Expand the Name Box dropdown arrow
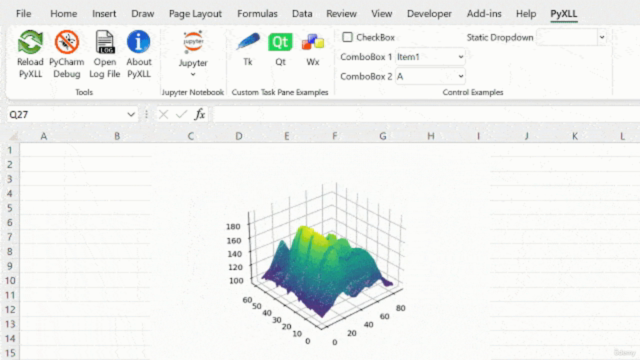 click(x=131, y=115)
